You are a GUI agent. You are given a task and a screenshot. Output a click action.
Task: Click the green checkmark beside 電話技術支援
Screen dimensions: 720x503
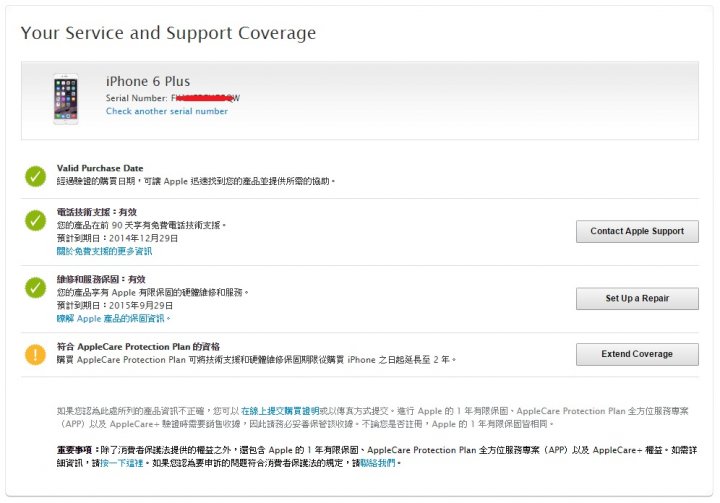click(x=35, y=220)
